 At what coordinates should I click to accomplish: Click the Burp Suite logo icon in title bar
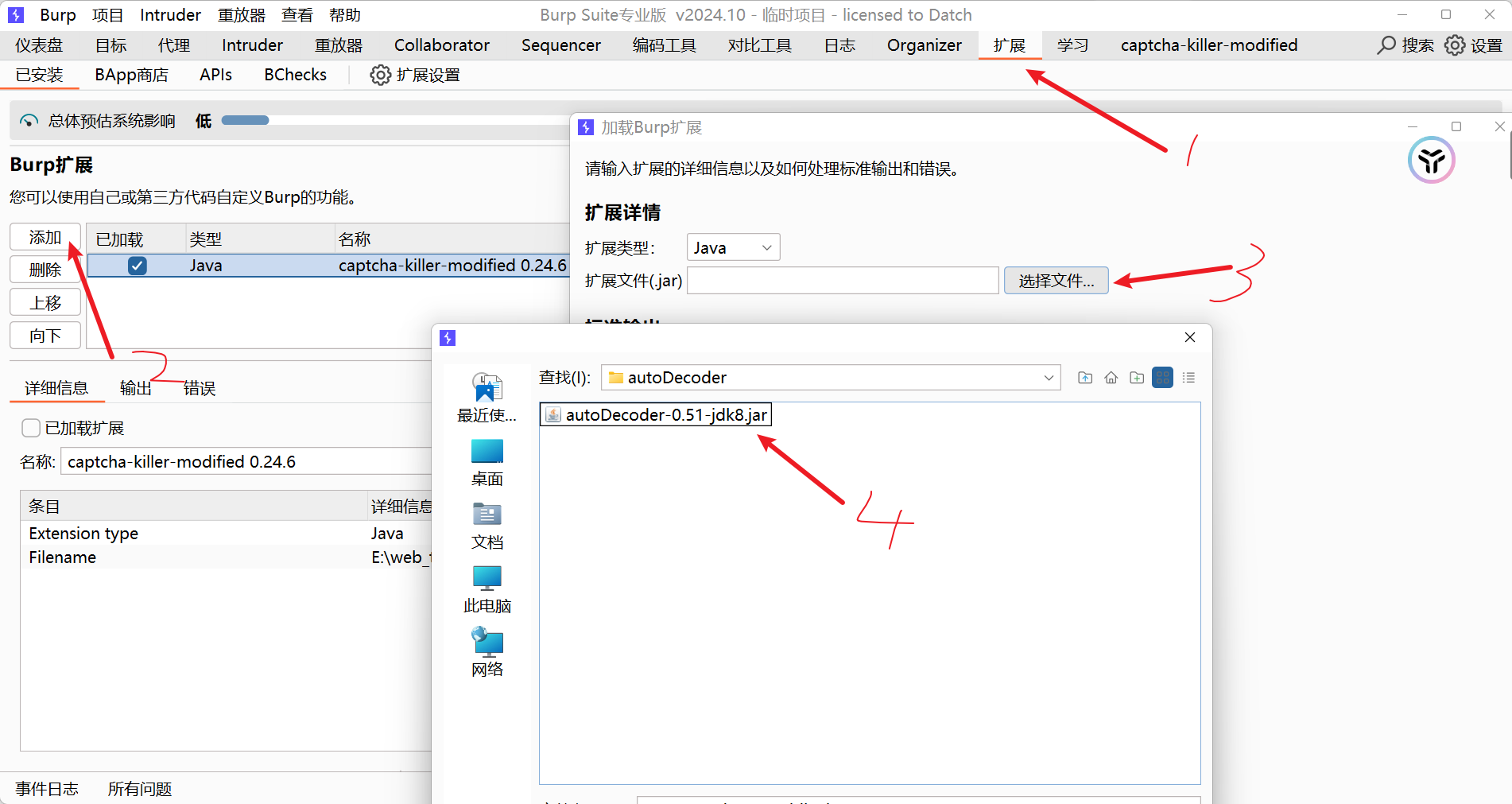pyautogui.click(x=16, y=15)
